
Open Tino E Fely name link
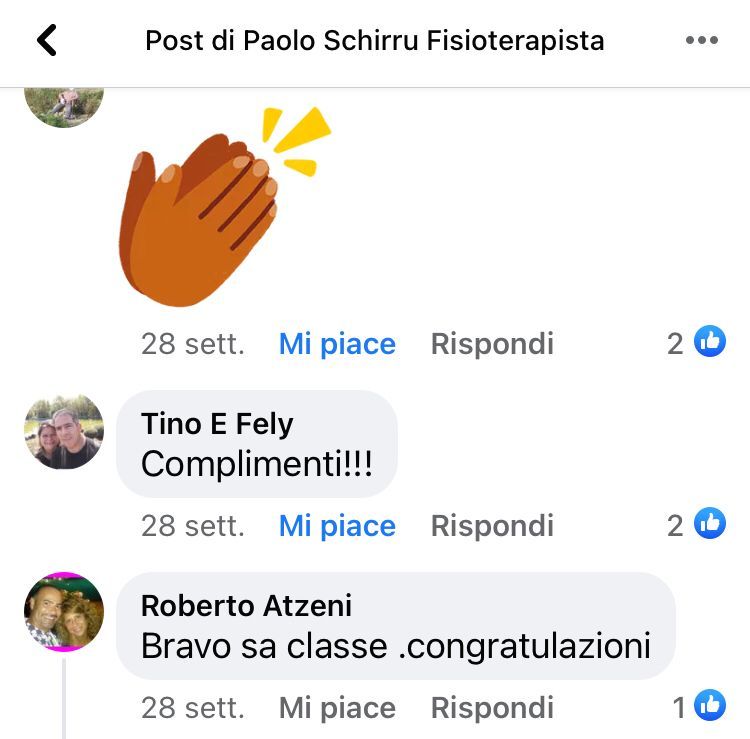[x=217, y=424]
